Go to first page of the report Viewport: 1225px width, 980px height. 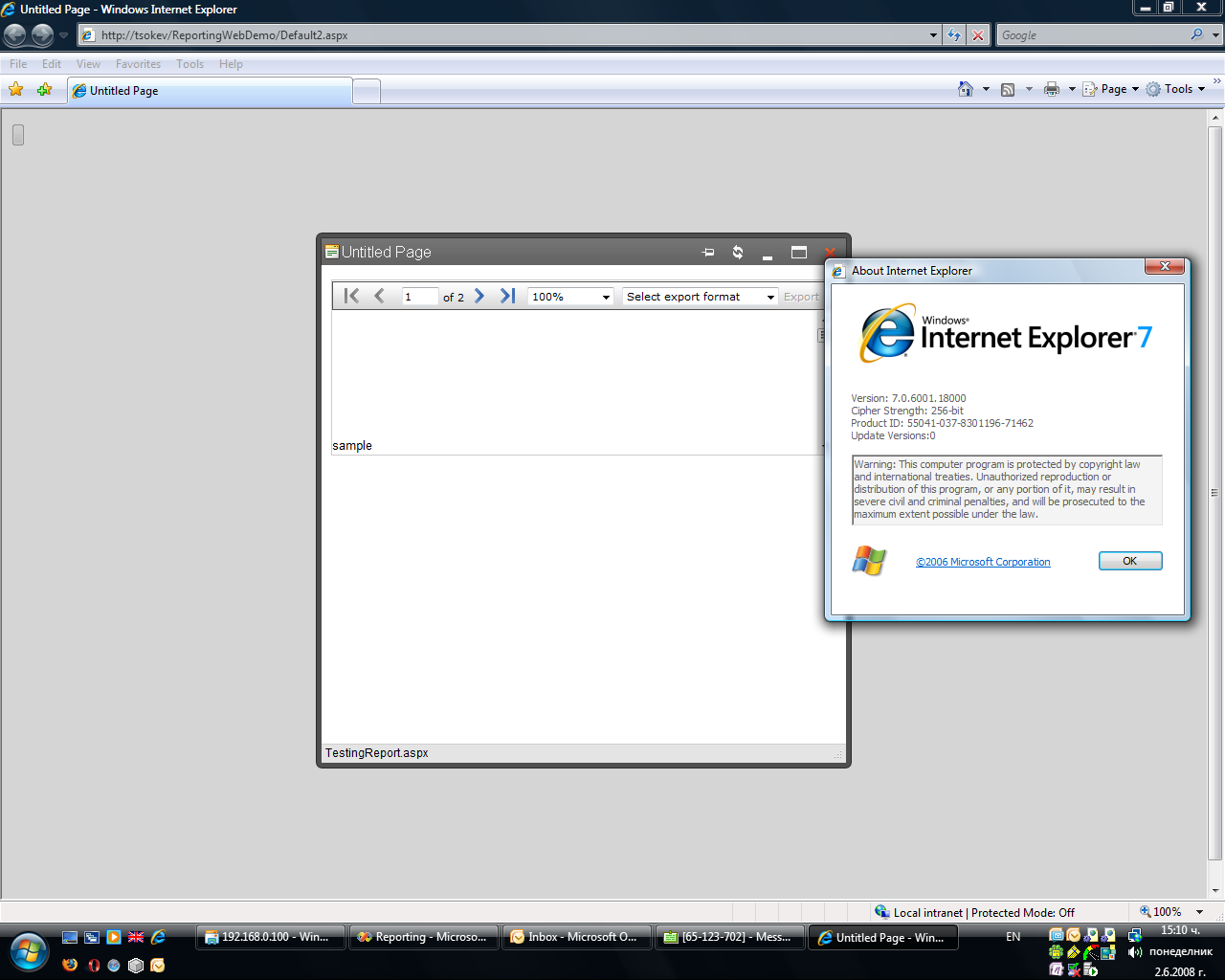351,296
